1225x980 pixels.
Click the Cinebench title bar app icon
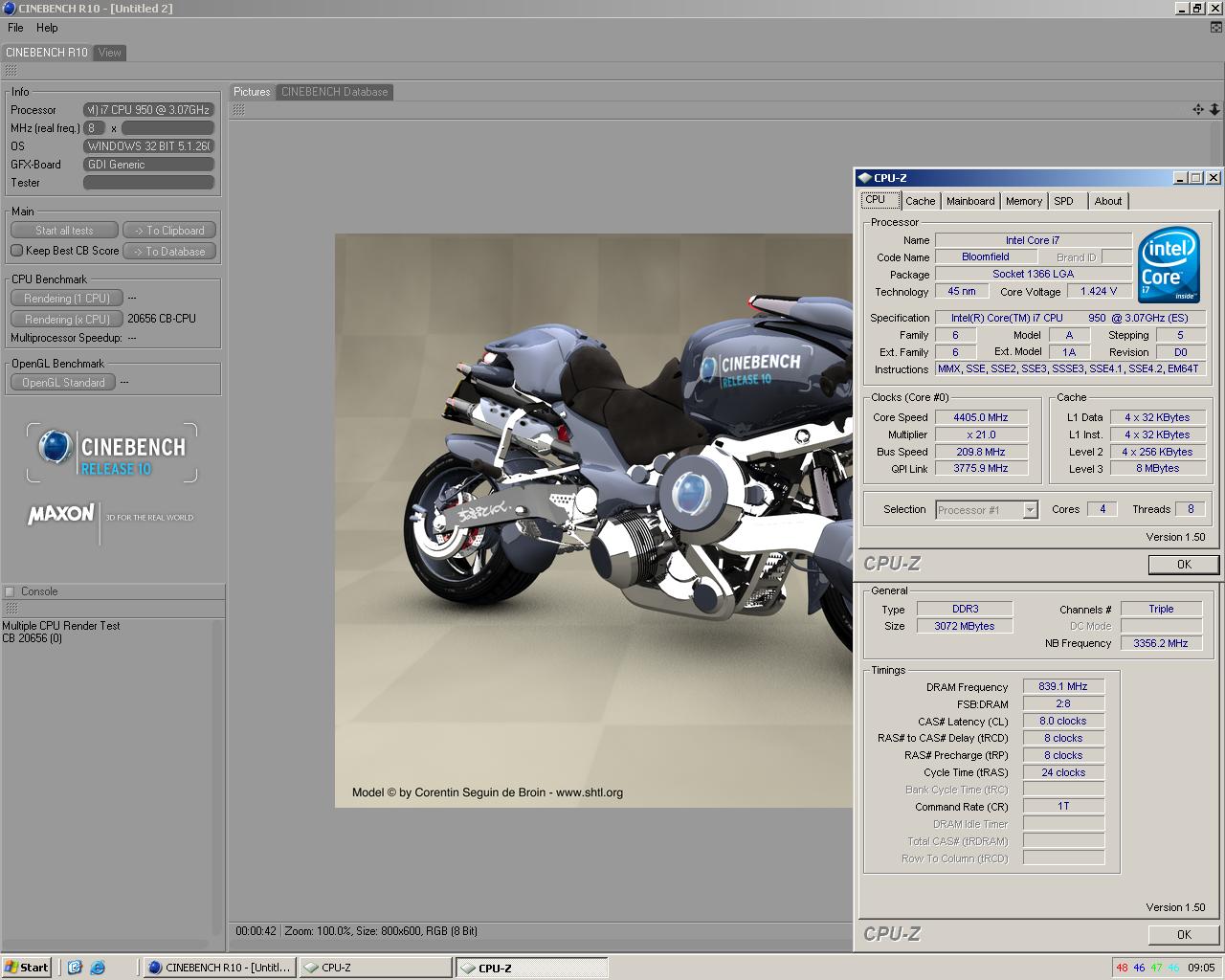tap(9, 9)
